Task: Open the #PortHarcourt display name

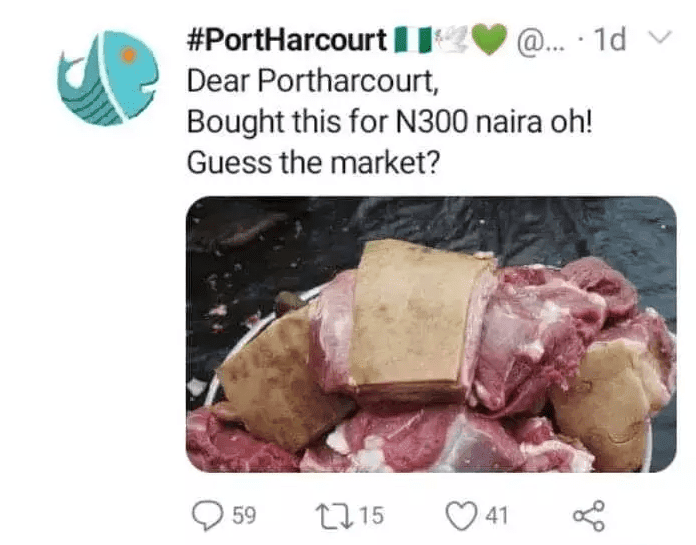Action: pos(286,40)
